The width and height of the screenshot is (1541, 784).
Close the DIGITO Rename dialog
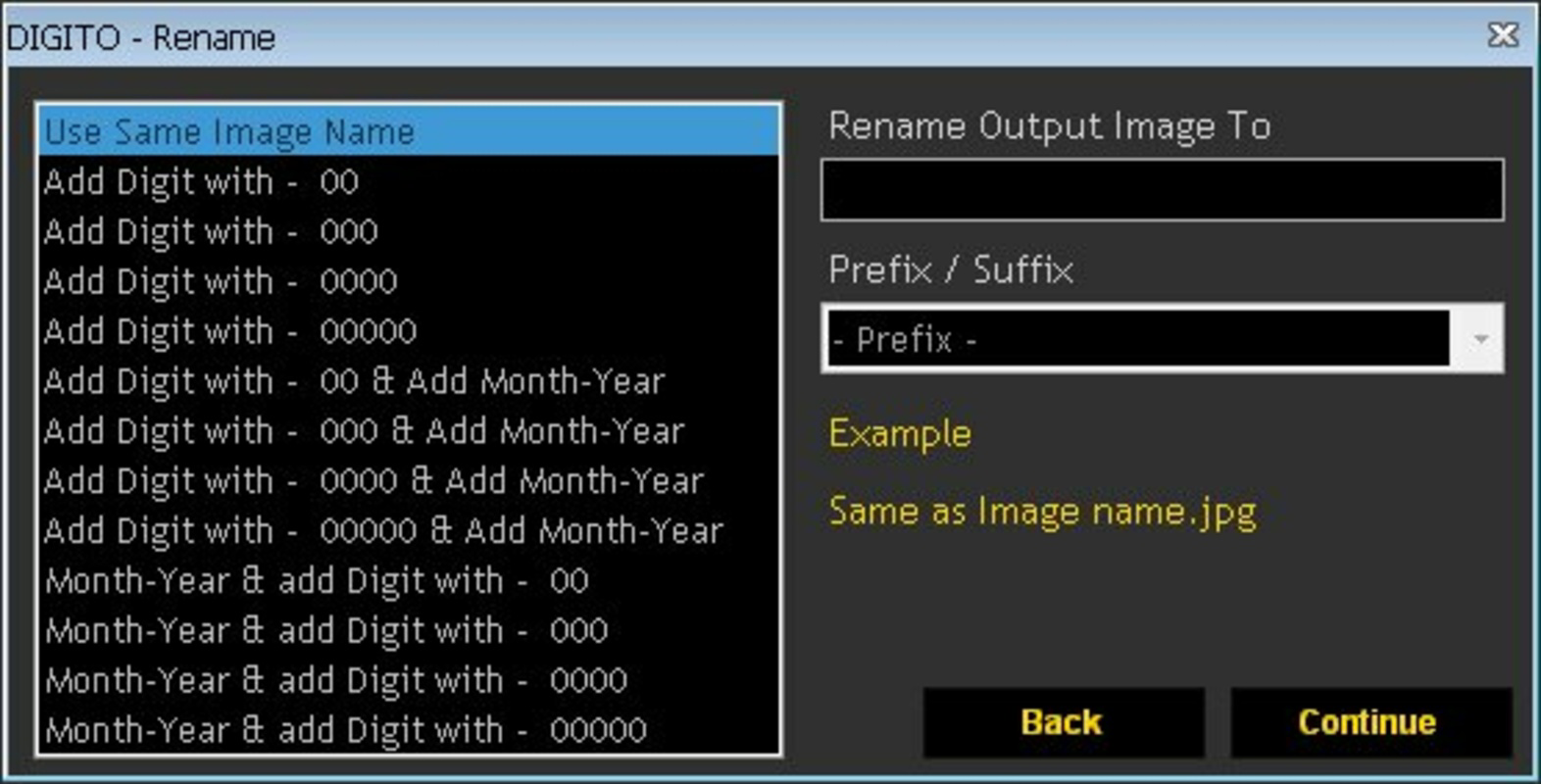(1503, 35)
